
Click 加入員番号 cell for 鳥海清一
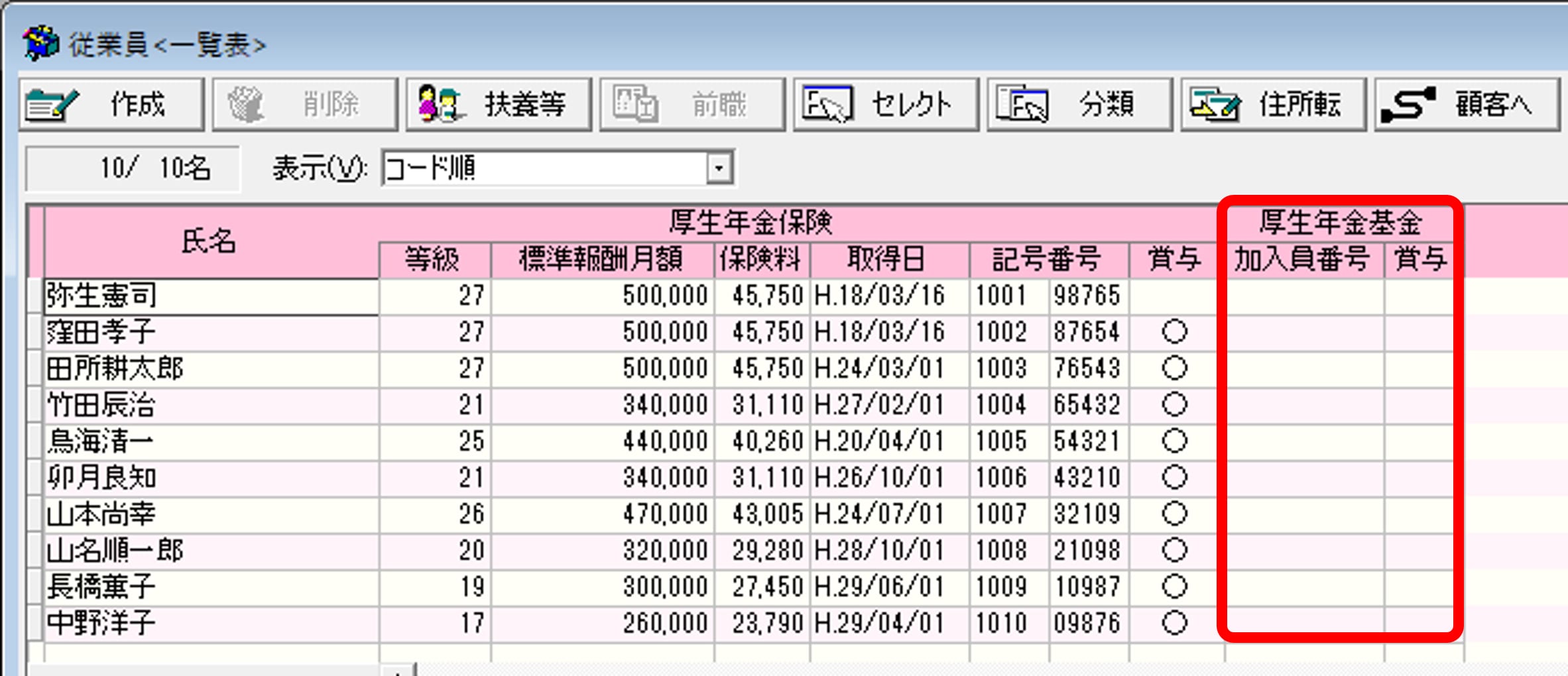(1303, 441)
